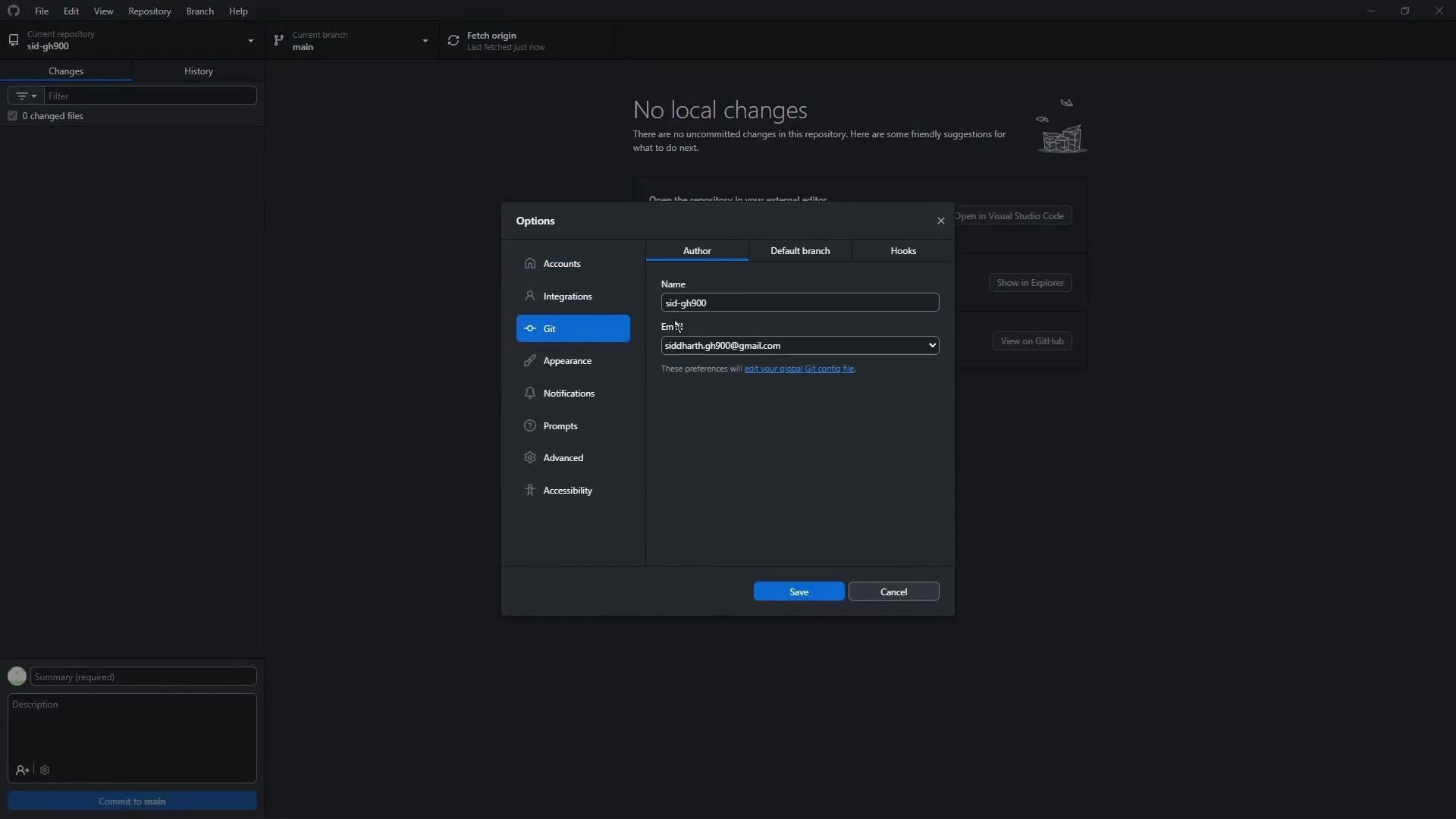This screenshot has height=819, width=1456.
Task: Open the Edit menu
Action: point(71,11)
